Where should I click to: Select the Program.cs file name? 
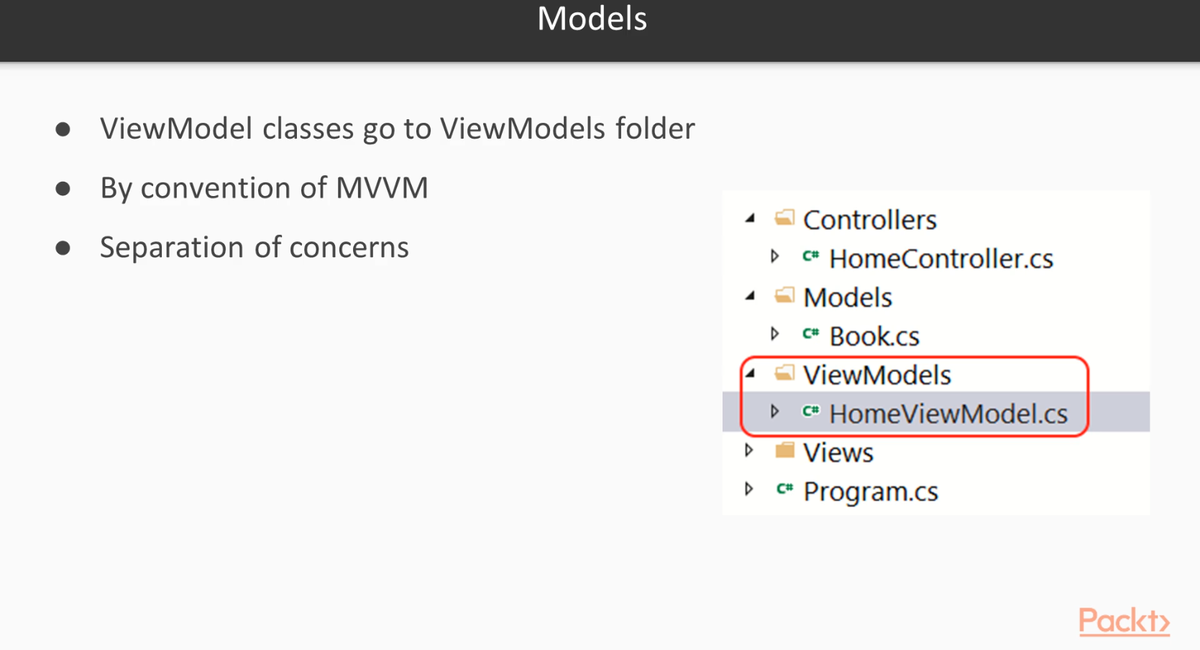coord(870,492)
